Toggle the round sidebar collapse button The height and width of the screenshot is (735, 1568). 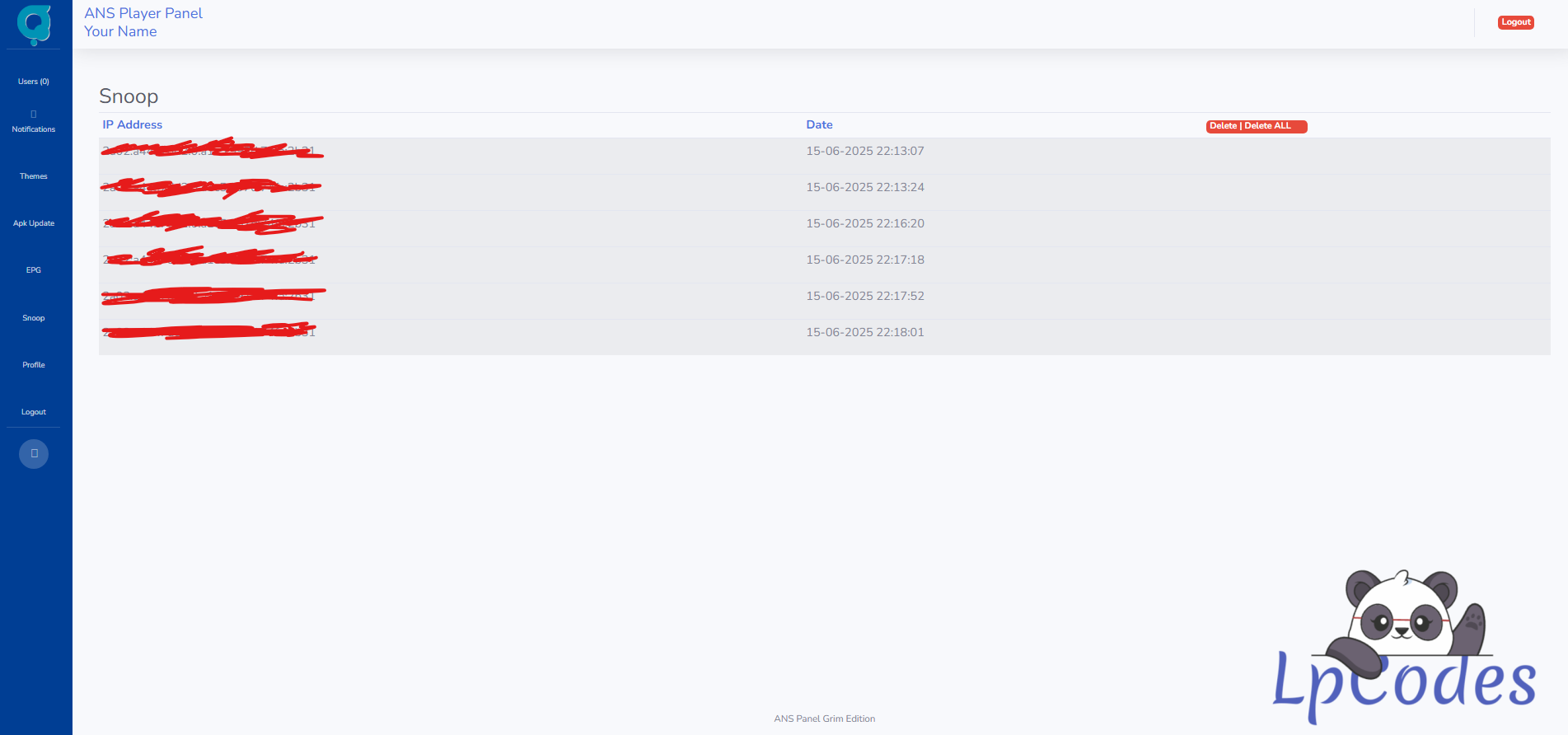pos(34,454)
